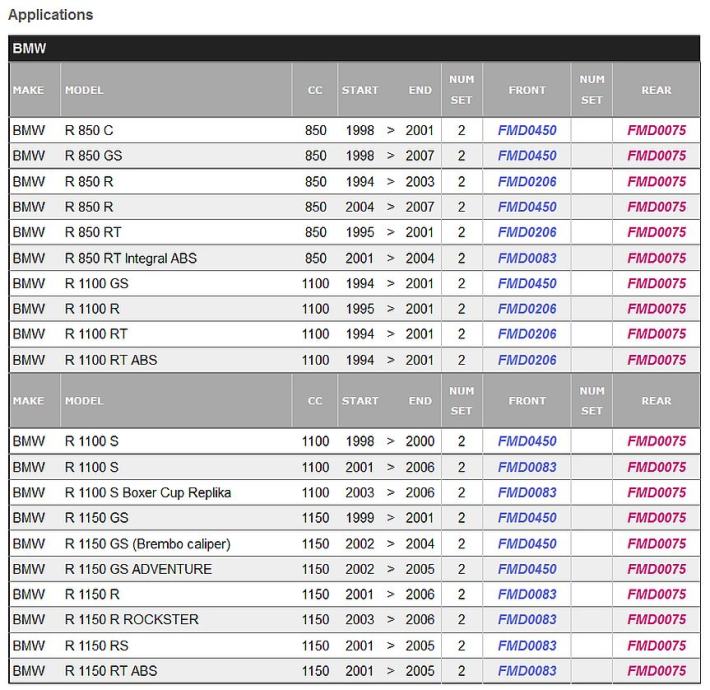Open front FMD0083 for R 1100 S Boxer Cup Replika
Screen dimensions: 710x690
527,493
